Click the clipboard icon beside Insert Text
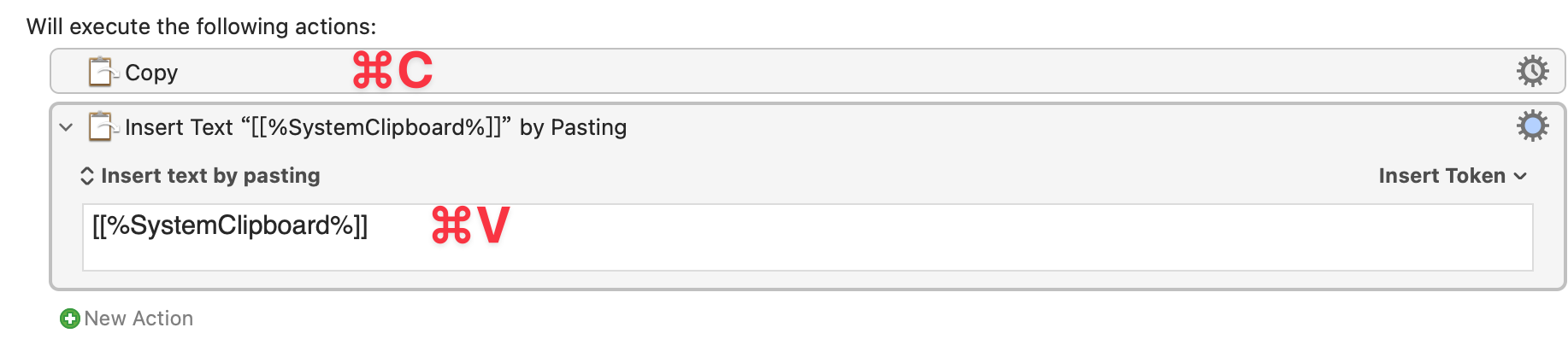The width and height of the screenshot is (1568, 345). pos(103,126)
